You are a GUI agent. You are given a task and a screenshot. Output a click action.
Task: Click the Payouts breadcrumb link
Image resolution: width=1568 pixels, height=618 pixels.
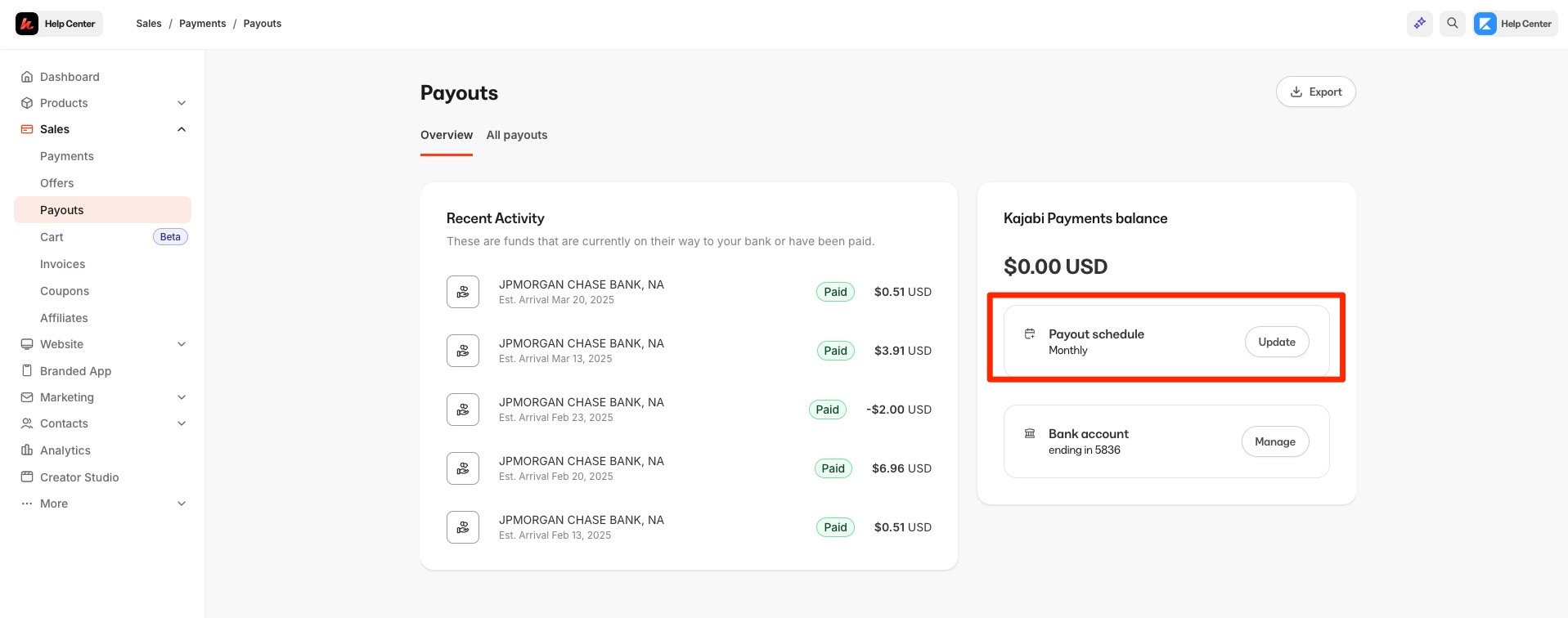tap(262, 24)
